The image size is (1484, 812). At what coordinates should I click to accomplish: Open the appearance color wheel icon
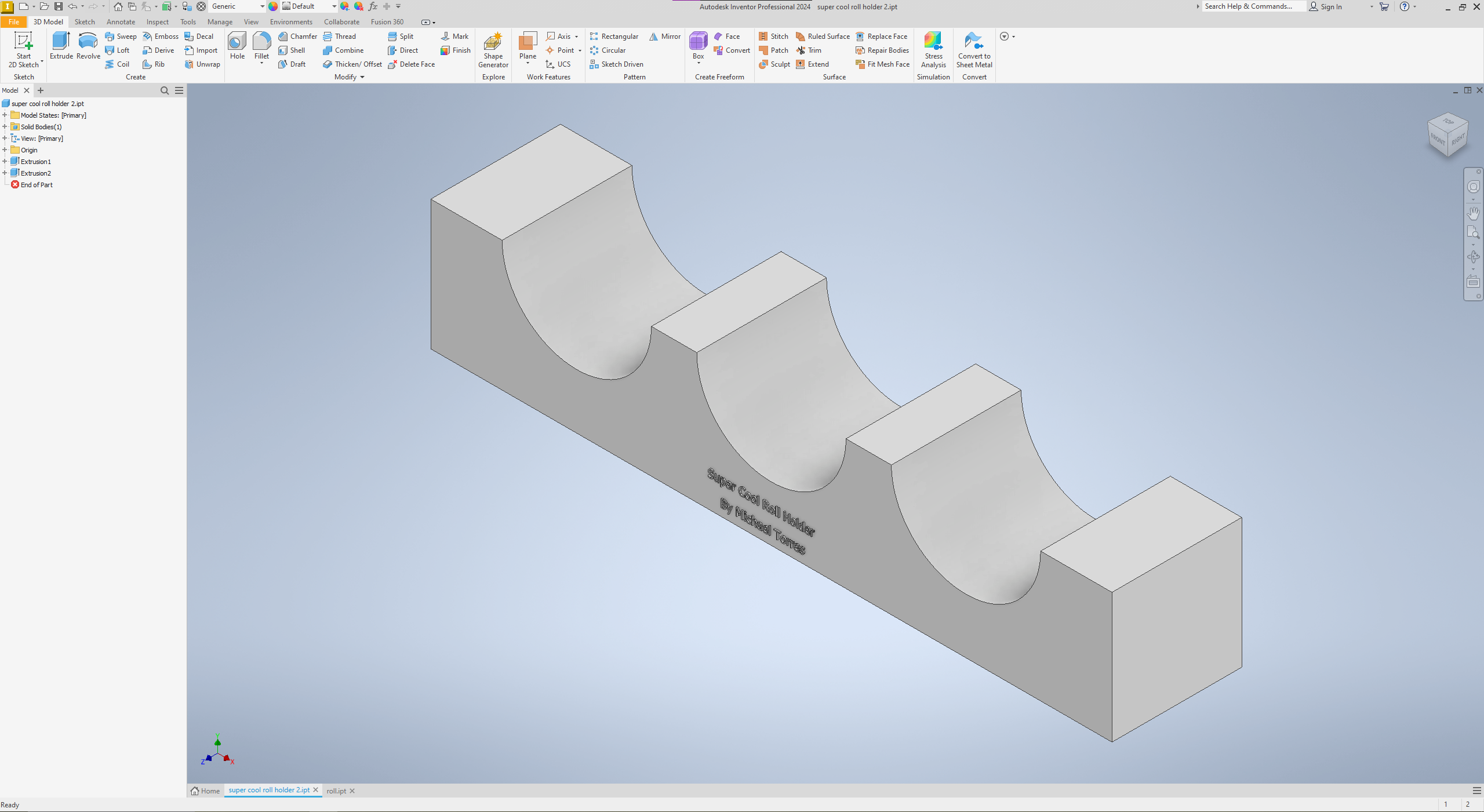click(x=273, y=6)
